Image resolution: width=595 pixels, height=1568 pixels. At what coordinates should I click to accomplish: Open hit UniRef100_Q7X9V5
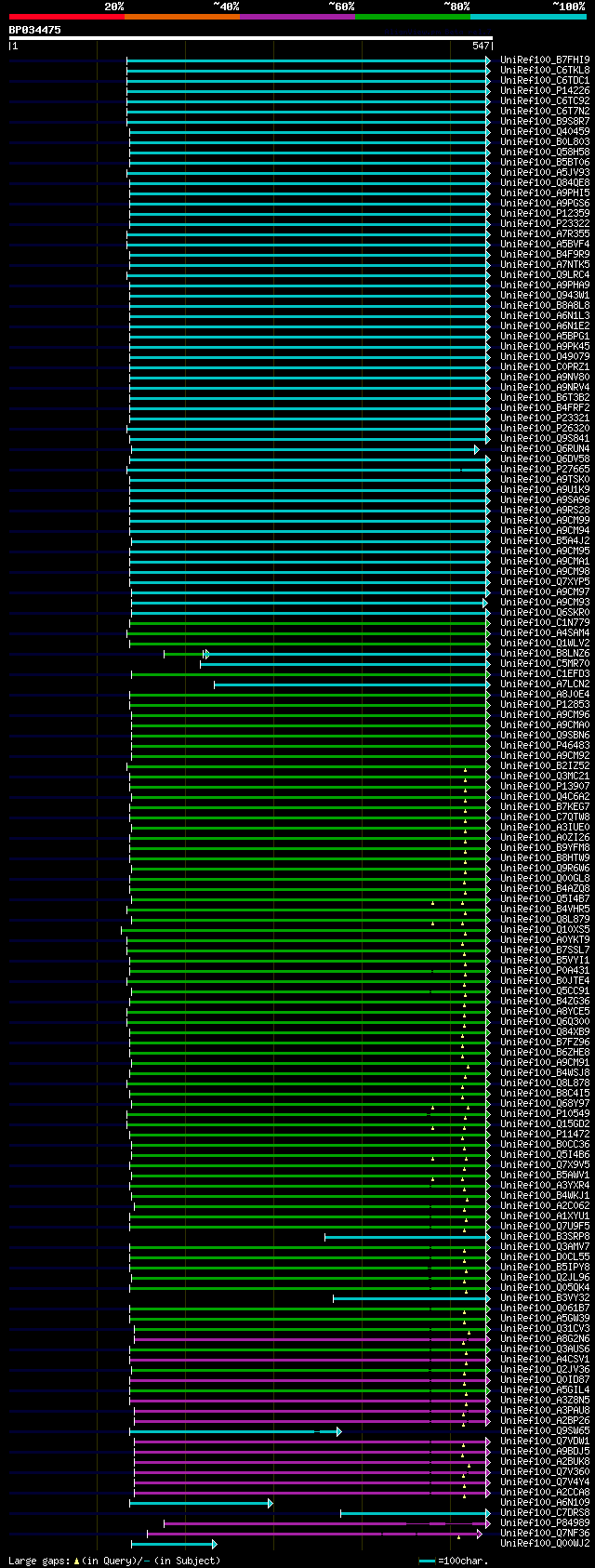(545, 1164)
